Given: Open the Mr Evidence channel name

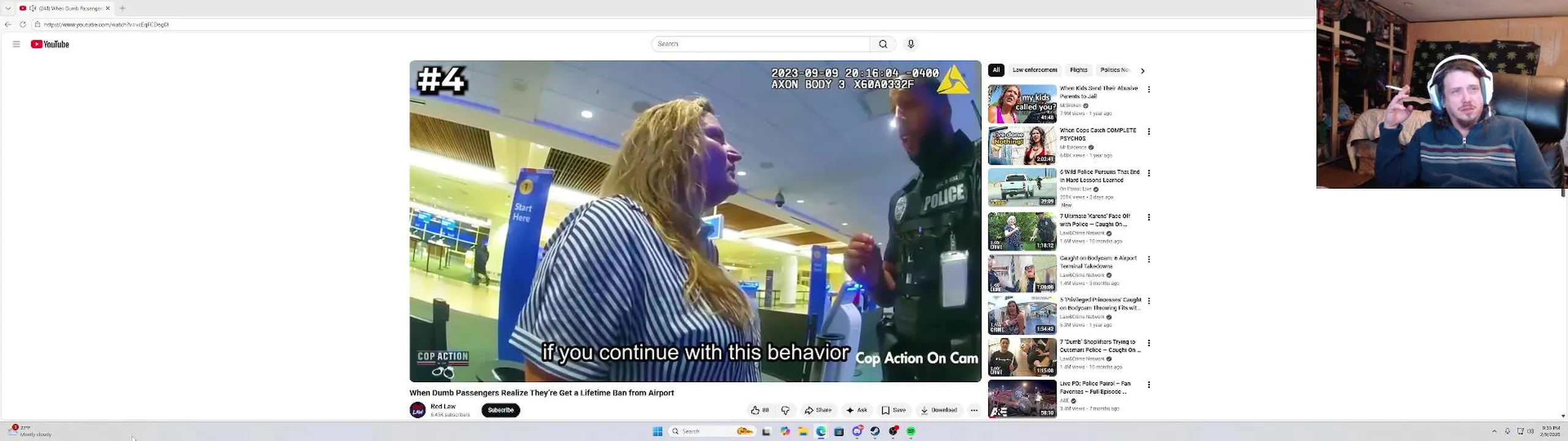Looking at the screenshot, I should (1073, 148).
